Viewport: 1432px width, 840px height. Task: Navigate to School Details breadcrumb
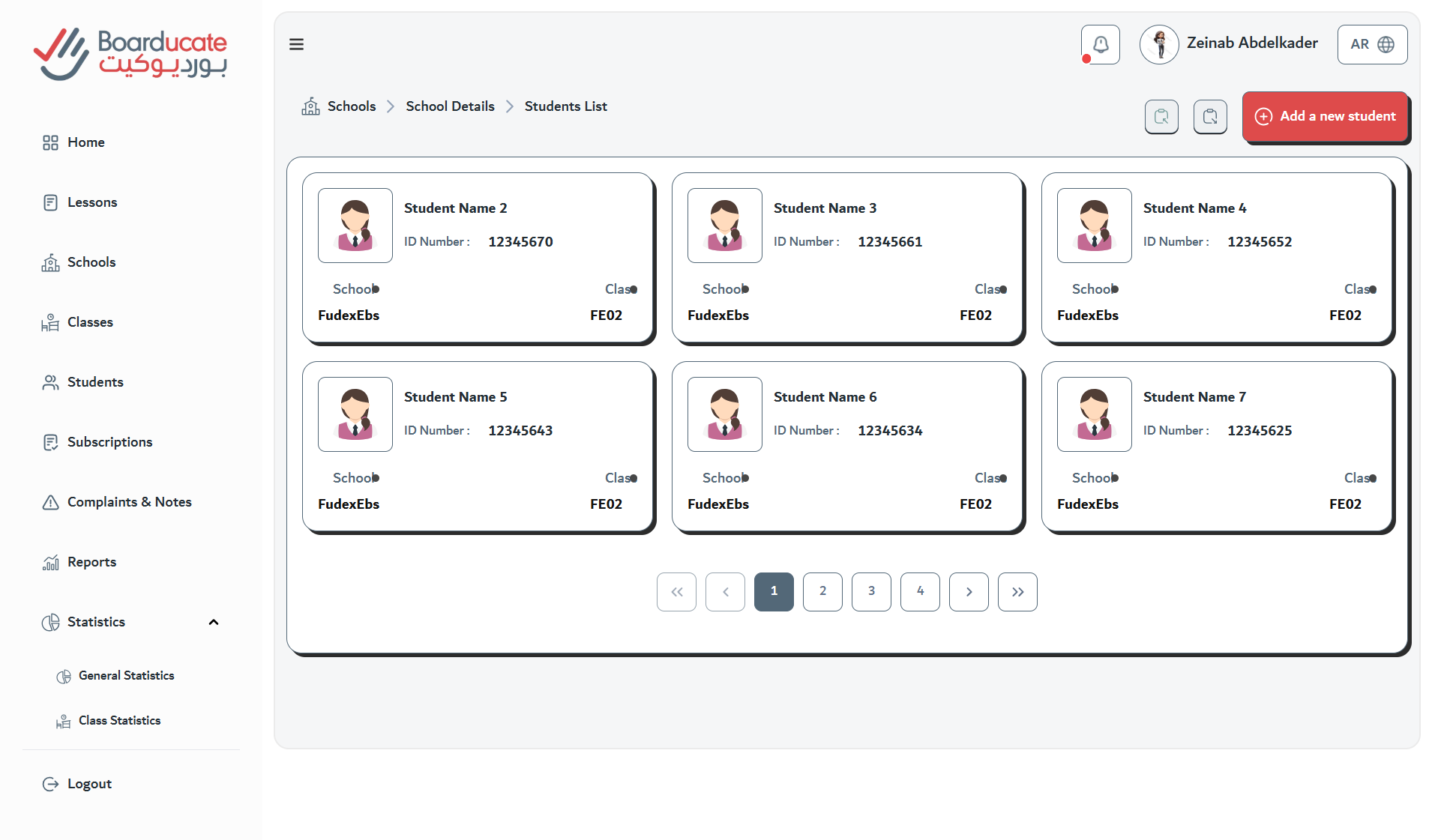point(450,106)
